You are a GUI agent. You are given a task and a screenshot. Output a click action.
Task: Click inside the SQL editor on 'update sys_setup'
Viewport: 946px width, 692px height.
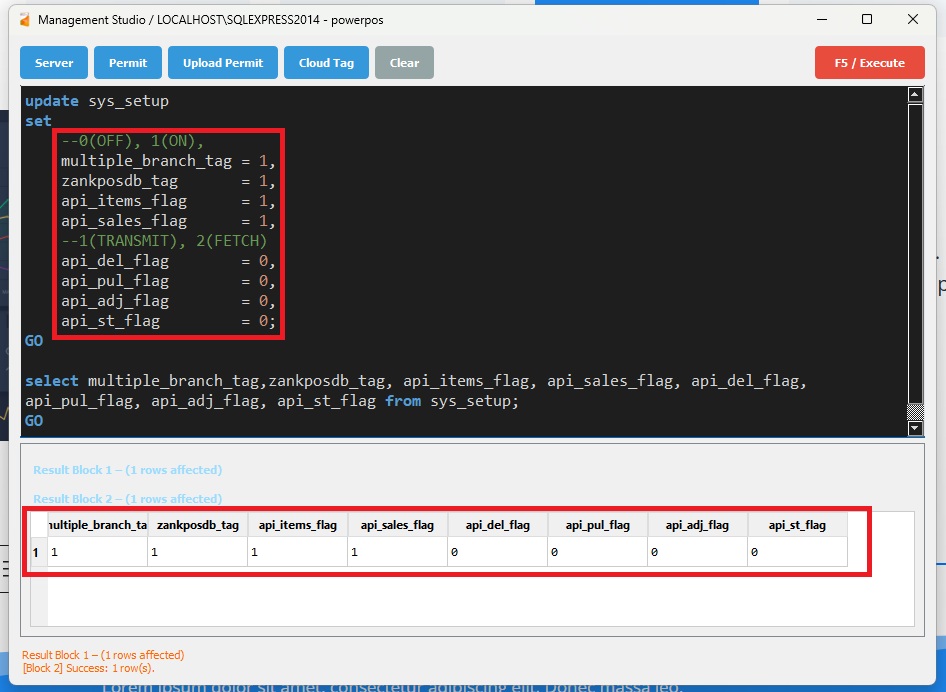click(97, 101)
